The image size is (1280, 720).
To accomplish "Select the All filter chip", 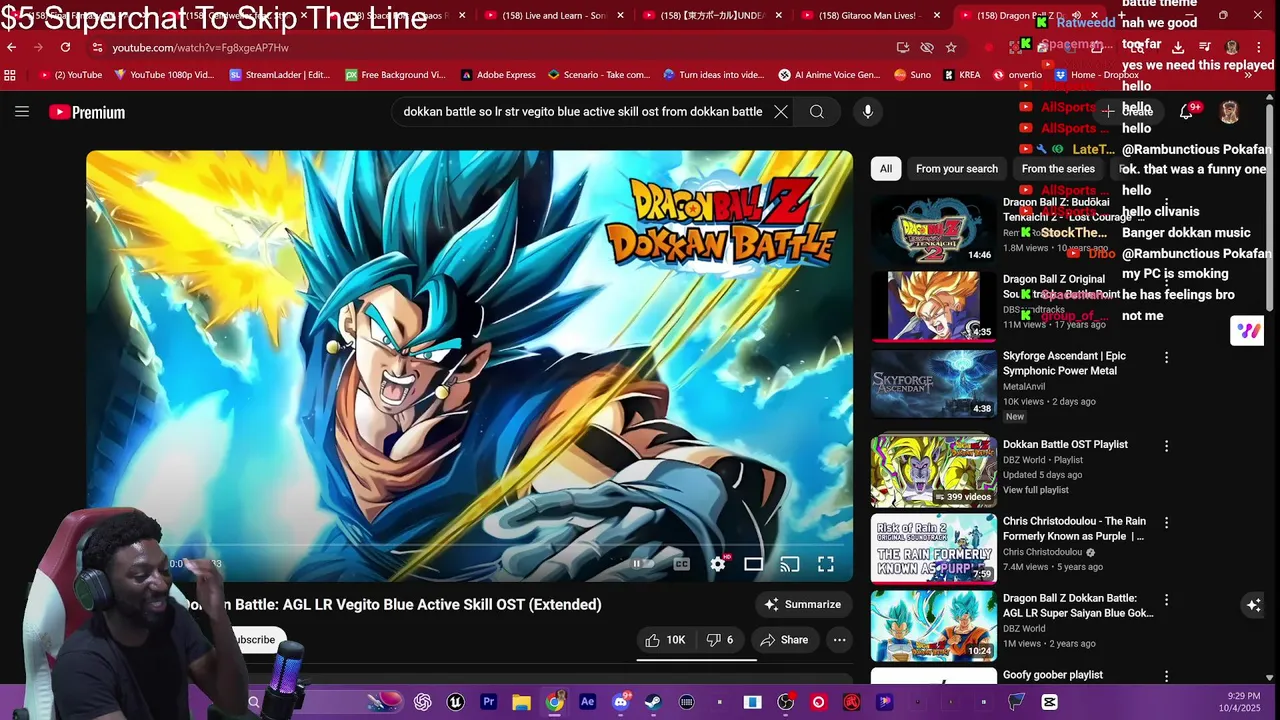I will [x=886, y=169].
